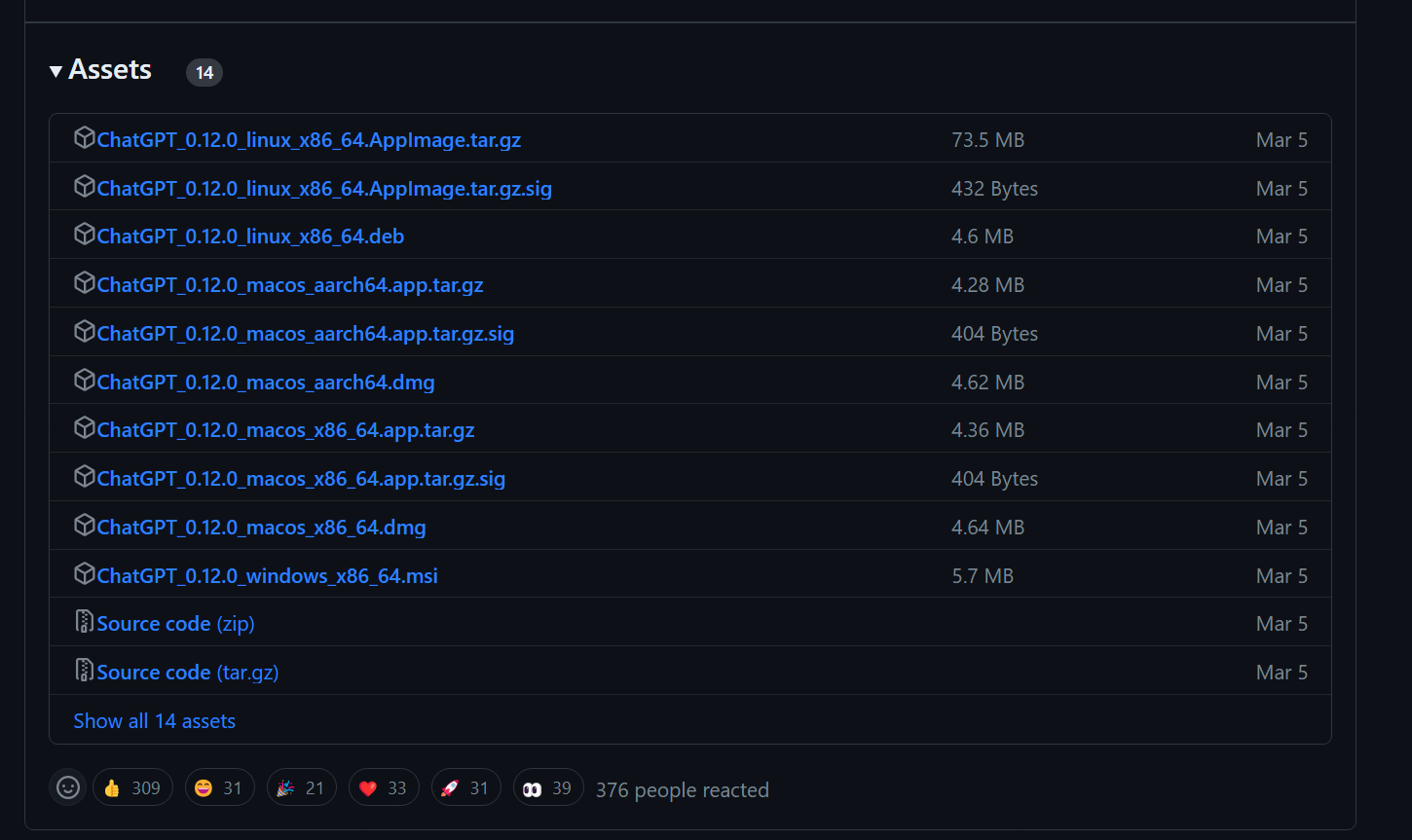Viewport: 1412px width, 840px height.
Task: Click the 4.6 MB file size
Action: pyautogui.click(x=983, y=237)
